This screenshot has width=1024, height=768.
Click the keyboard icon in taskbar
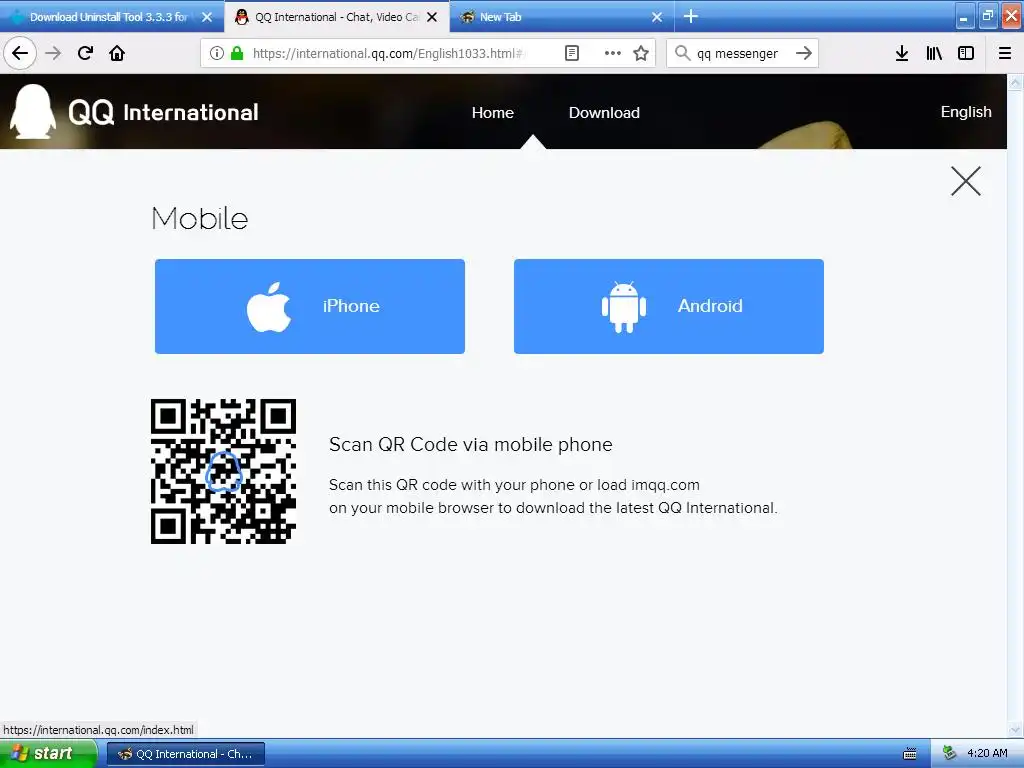click(909, 754)
